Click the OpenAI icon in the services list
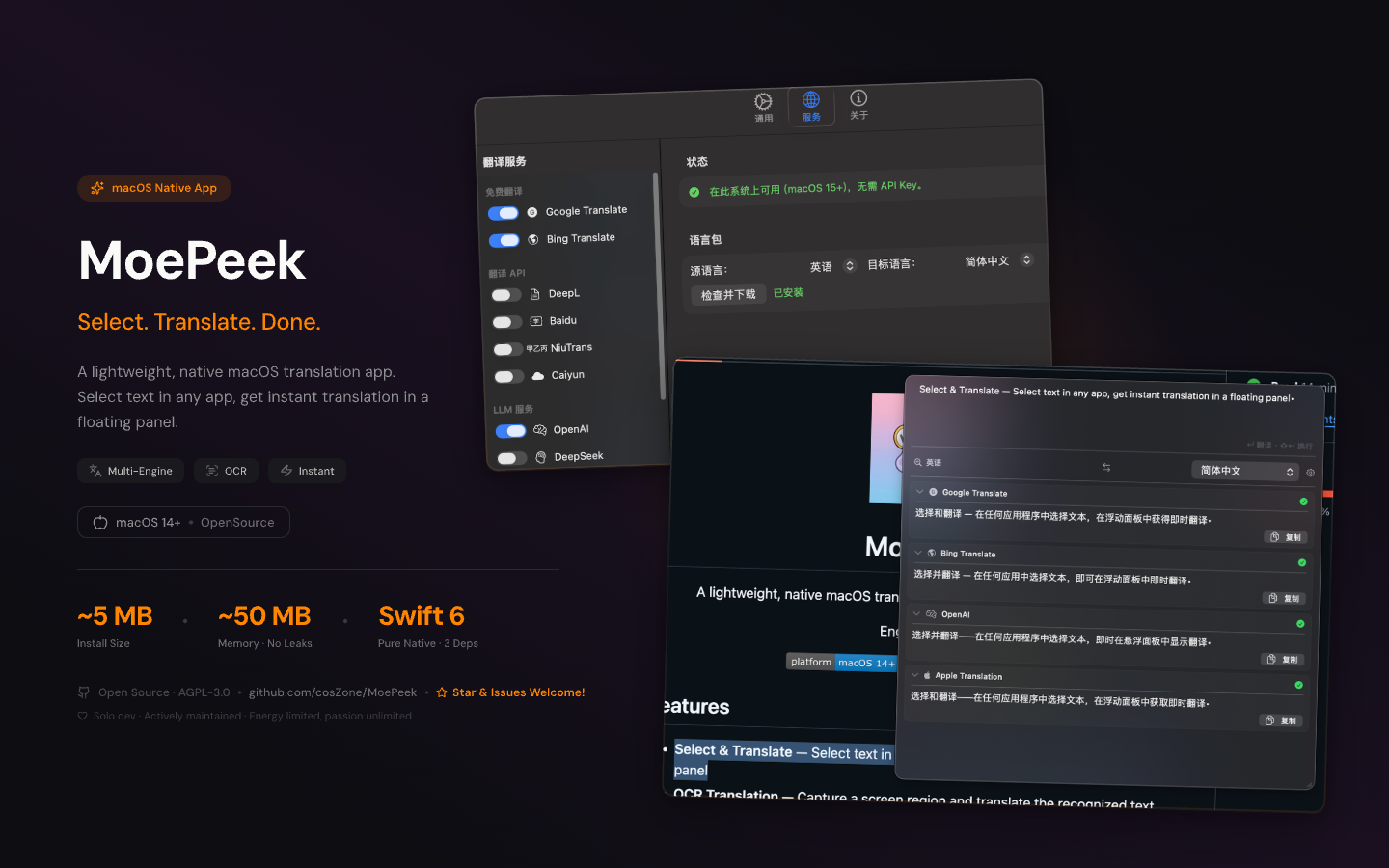This screenshot has height=868, width=1389. [540, 430]
